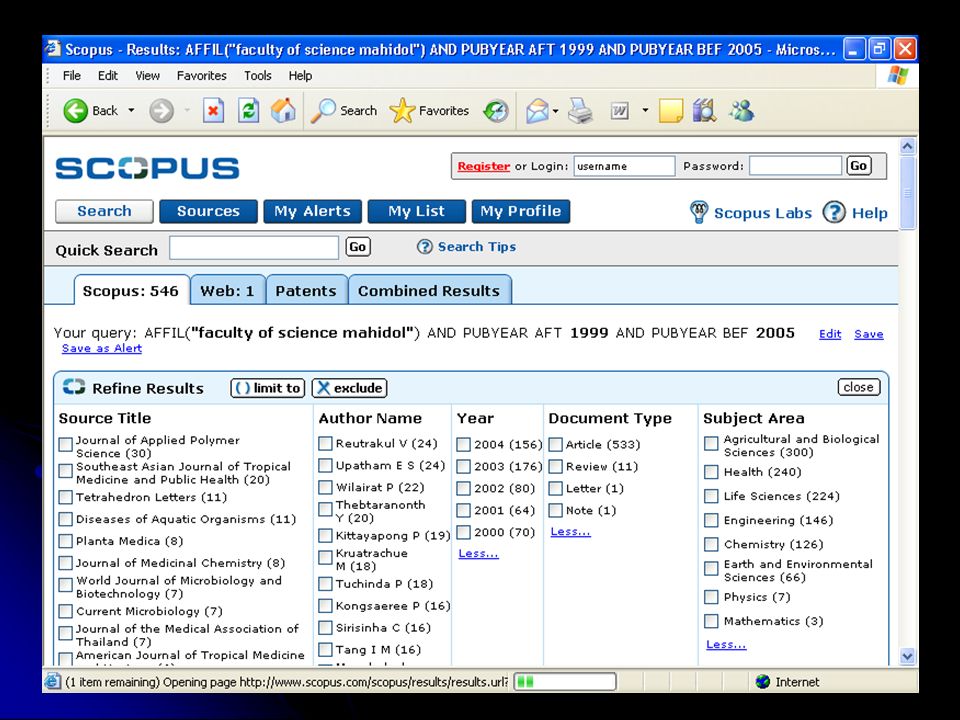960x720 pixels.
Task: Click the status bar page icon
Action: [x=53, y=681]
